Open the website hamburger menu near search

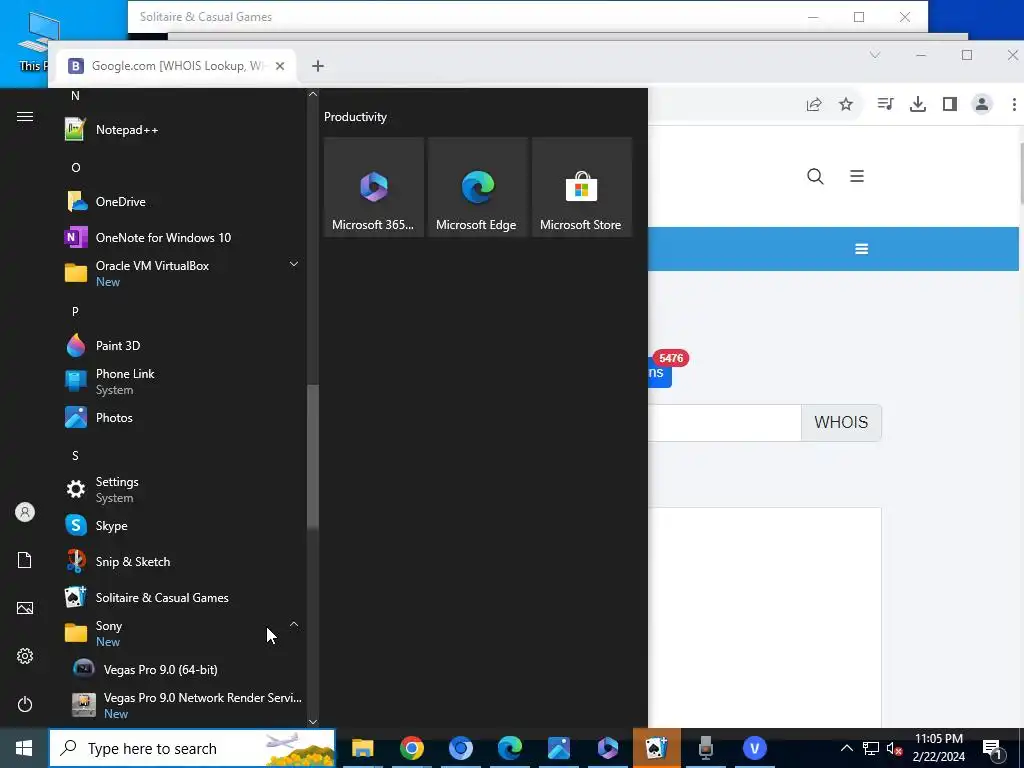[857, 176]
